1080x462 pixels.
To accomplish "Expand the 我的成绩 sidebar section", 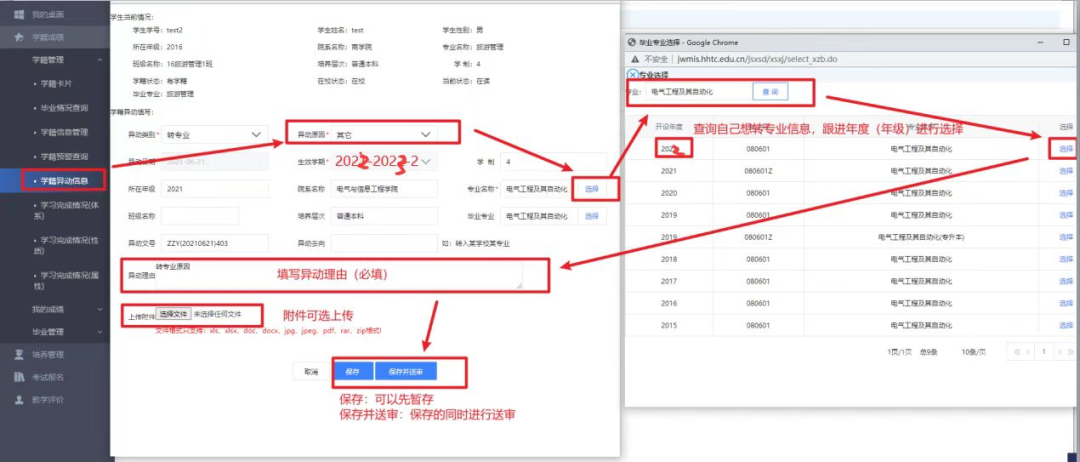I will 101,310.
